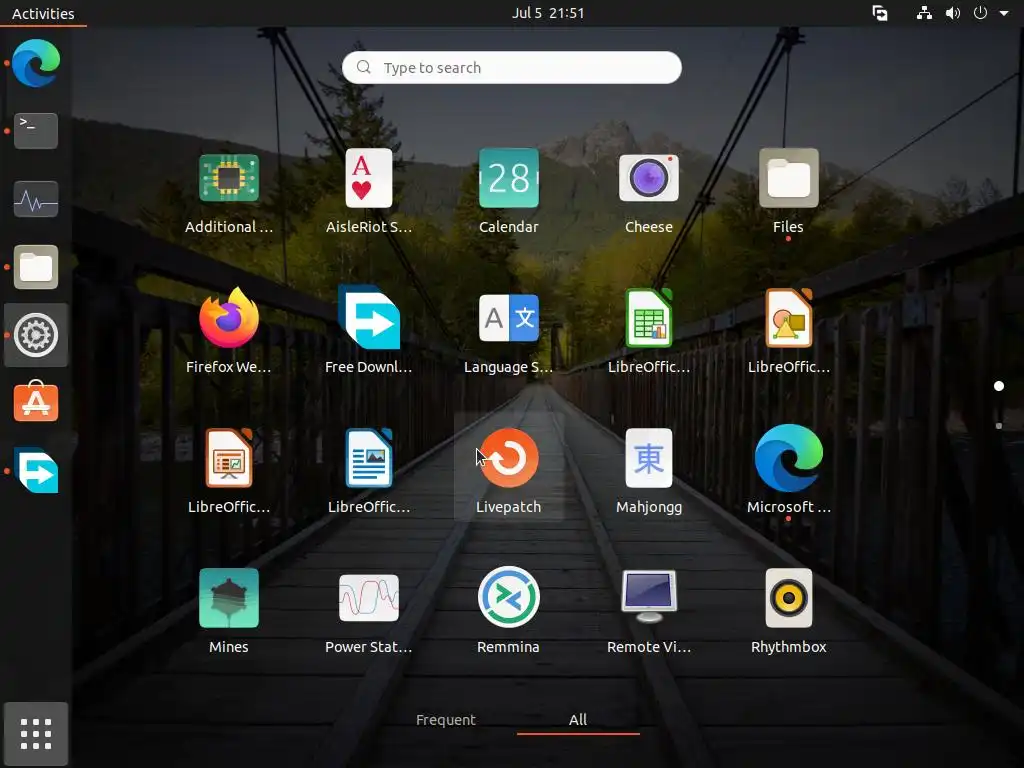This screenshot has height=768, width=1024.
Task: Open Remote Viewer app
Action: coord(648,598)
